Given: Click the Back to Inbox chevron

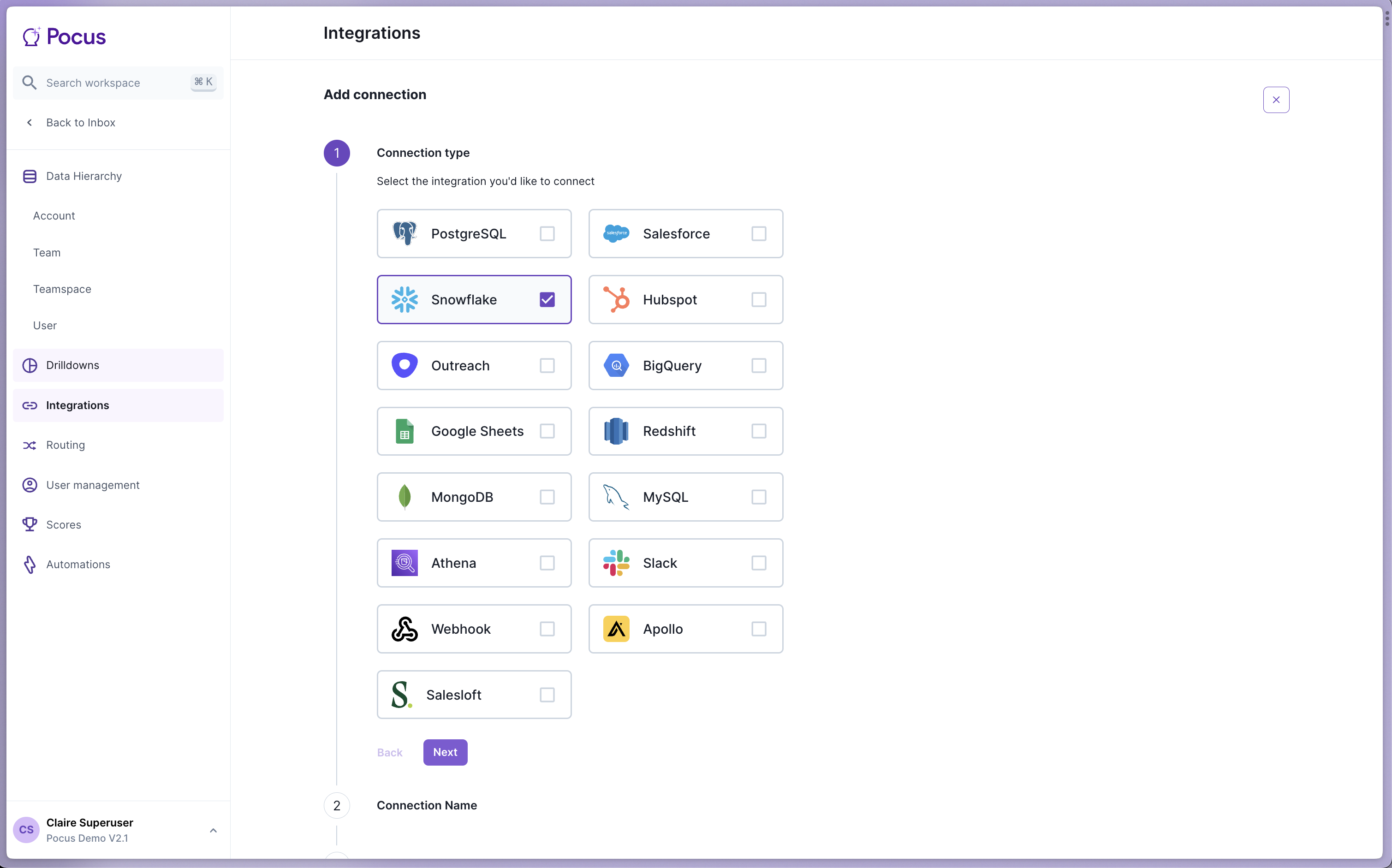Looking at the screenshot, I should [30, 122].
